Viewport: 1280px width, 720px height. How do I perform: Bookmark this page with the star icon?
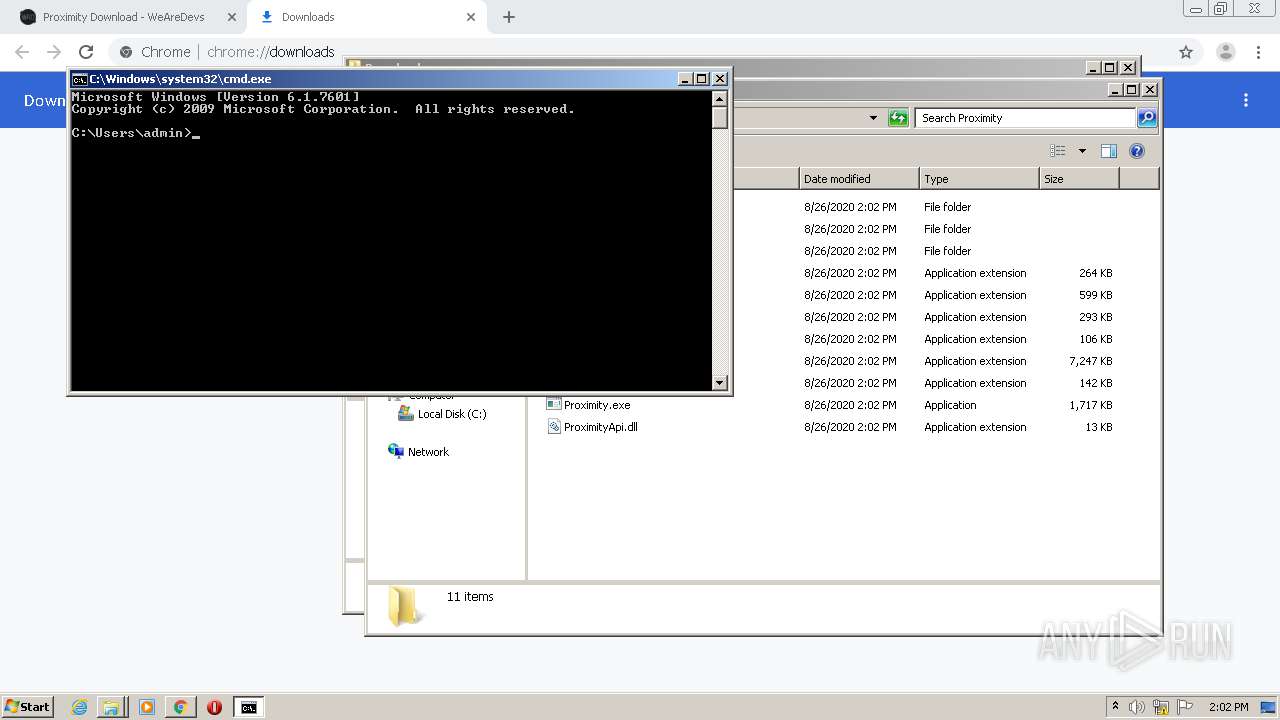1186,52
